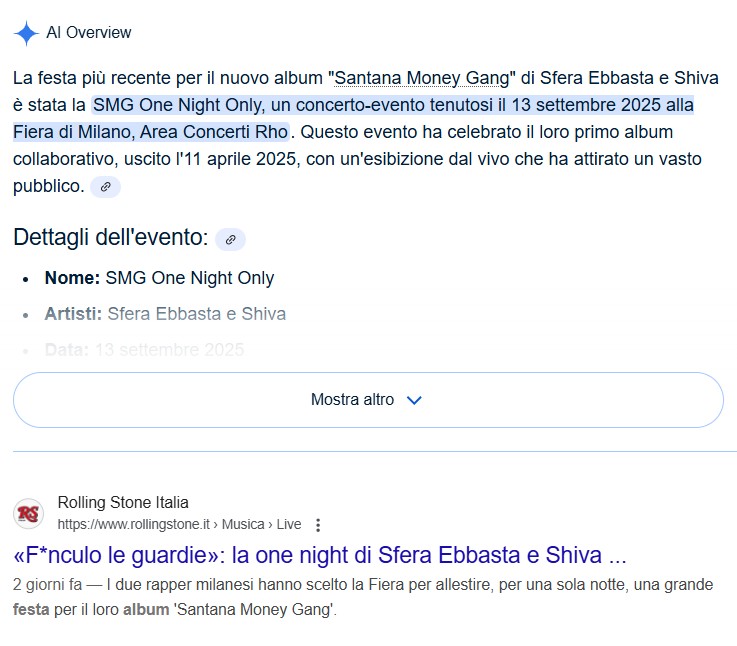Click the Rolling Stone Italia site name

pyautogui.click(x=123, y=502)
